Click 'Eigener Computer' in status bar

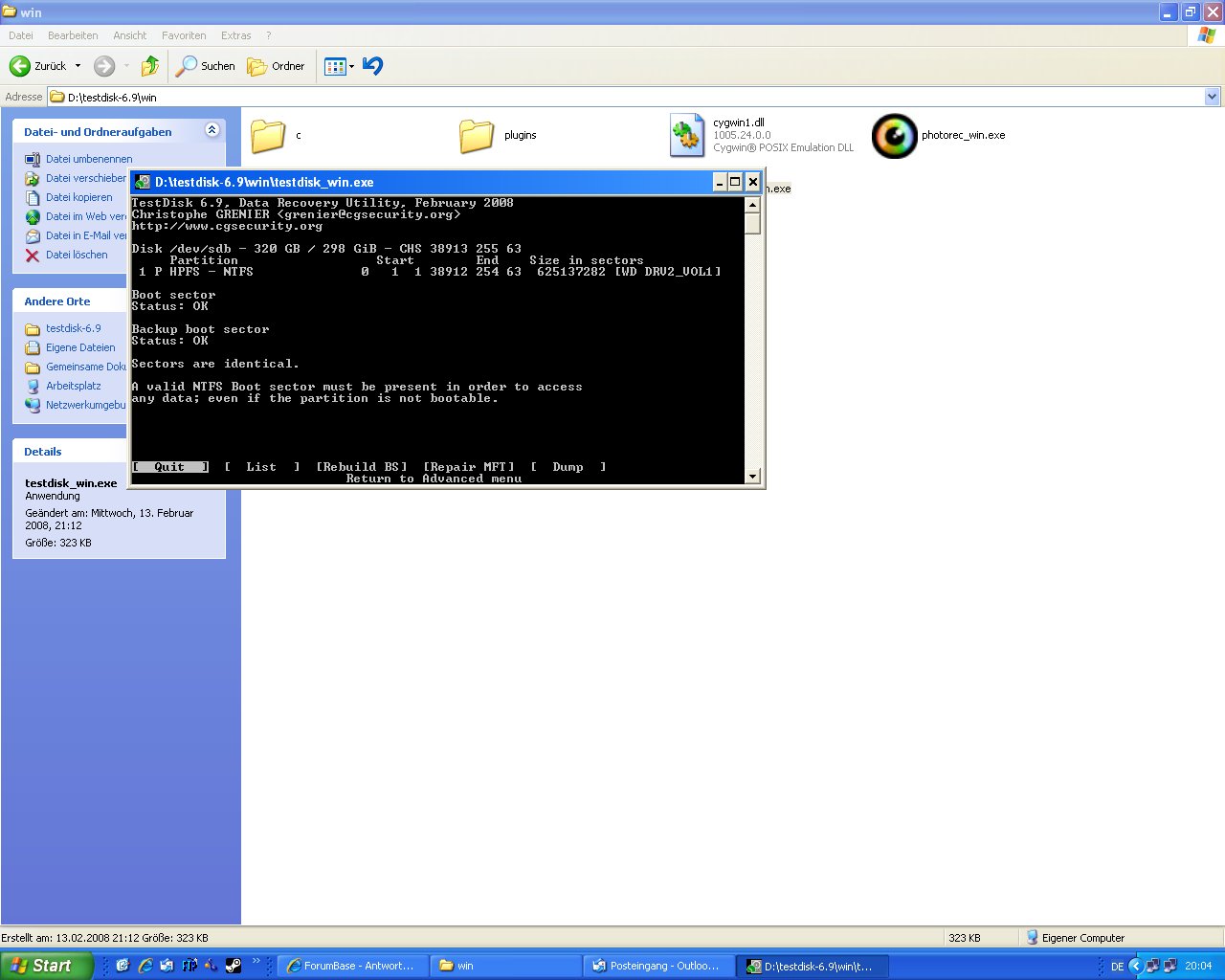(1082, 938)
